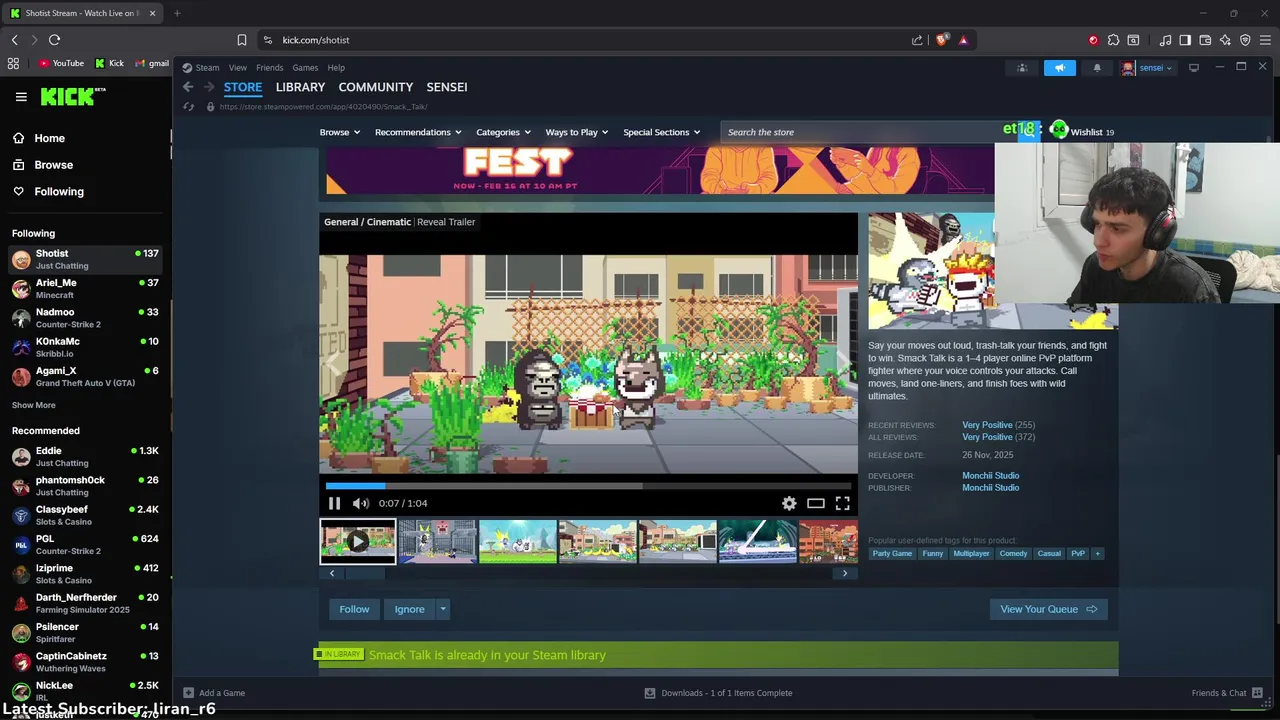This screenshot has height=720, width=1280.
Task: Reload the Brave browser page
Action: [54, 40]
